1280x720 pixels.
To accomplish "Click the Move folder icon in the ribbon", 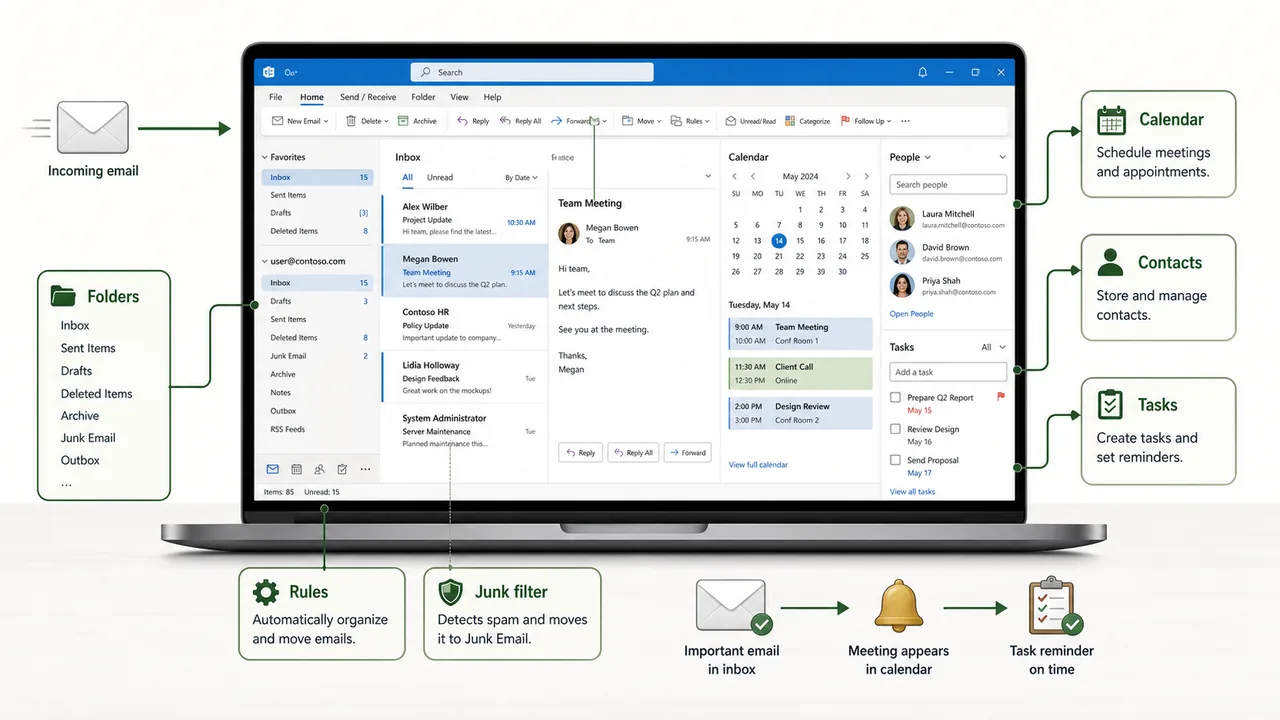I will click(627, 121).
